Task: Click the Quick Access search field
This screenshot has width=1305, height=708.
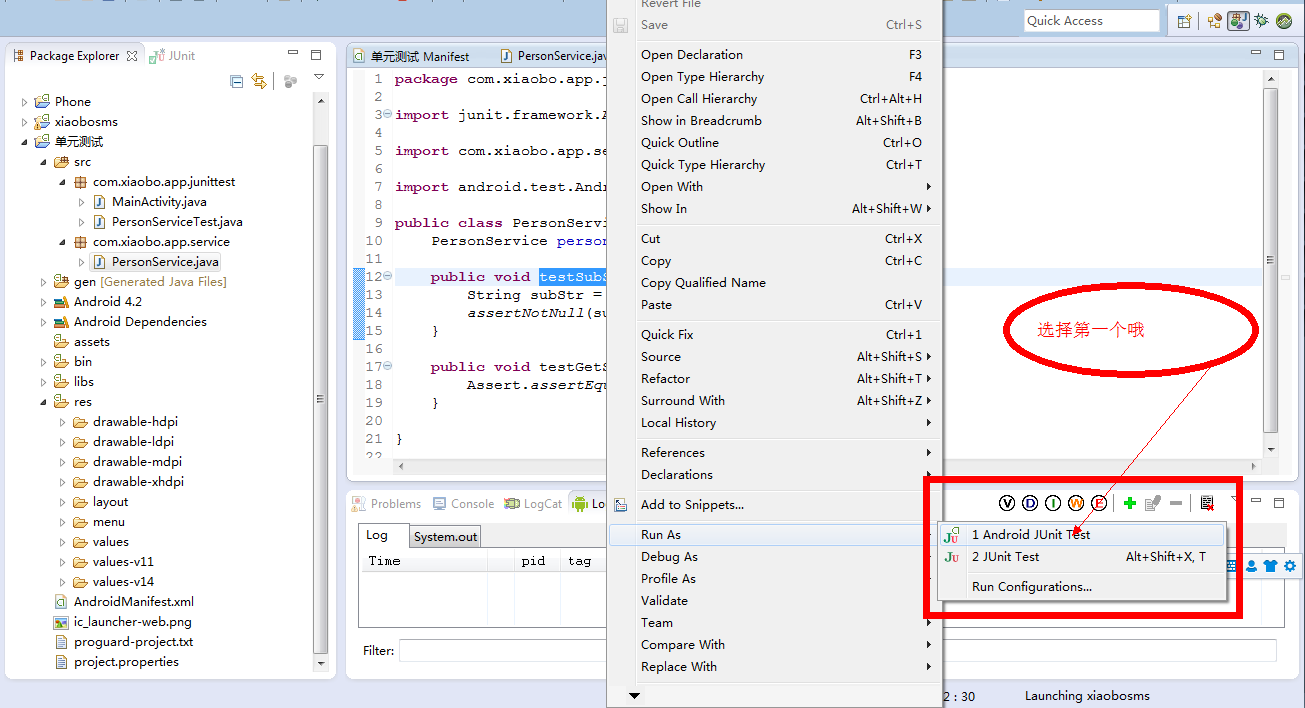Action: point(1091,21)
